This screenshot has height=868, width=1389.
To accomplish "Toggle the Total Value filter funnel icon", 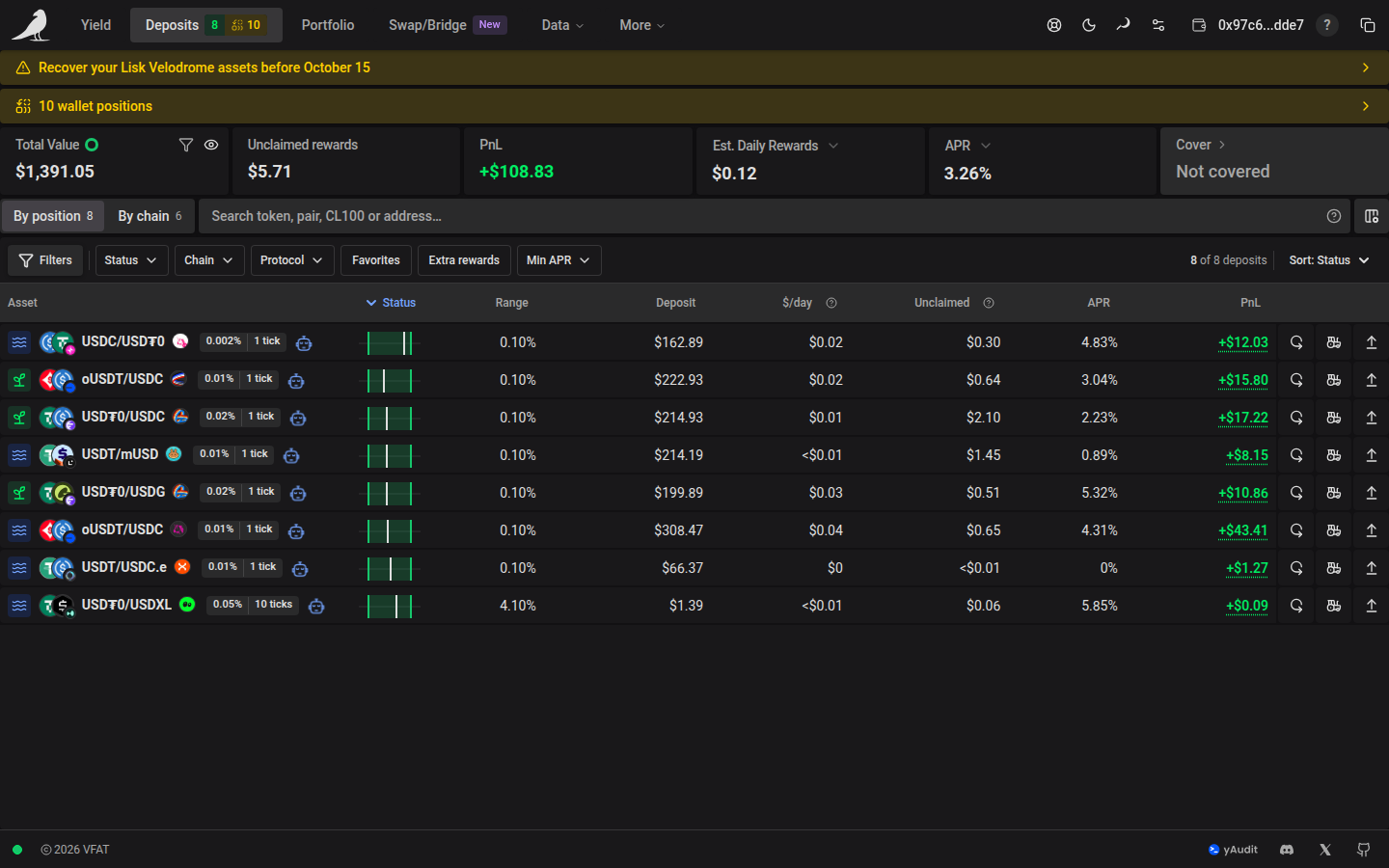I will coord(186,145).
